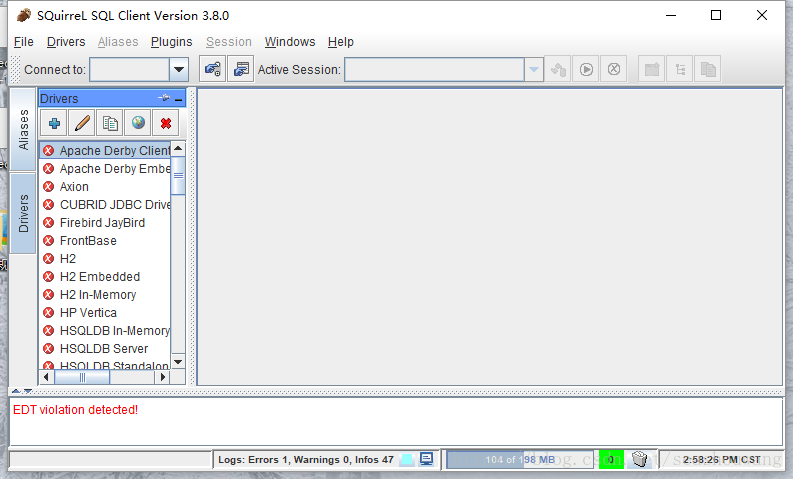Click the pin icon in Drivers panel header
Viewport: 793px width, 479px height.
tap(164, 98)
